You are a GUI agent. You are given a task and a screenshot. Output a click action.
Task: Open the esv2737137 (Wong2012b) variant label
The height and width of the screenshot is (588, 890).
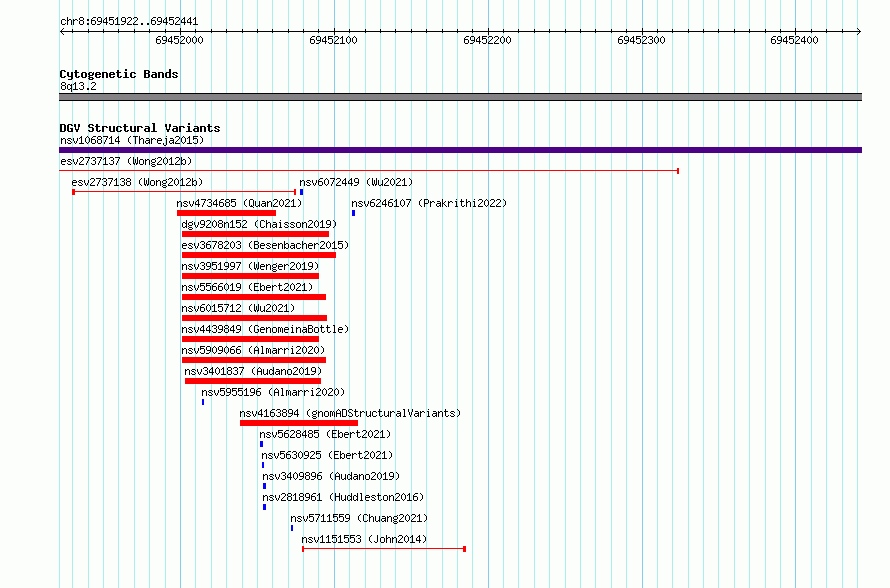[x=126, y=161]
